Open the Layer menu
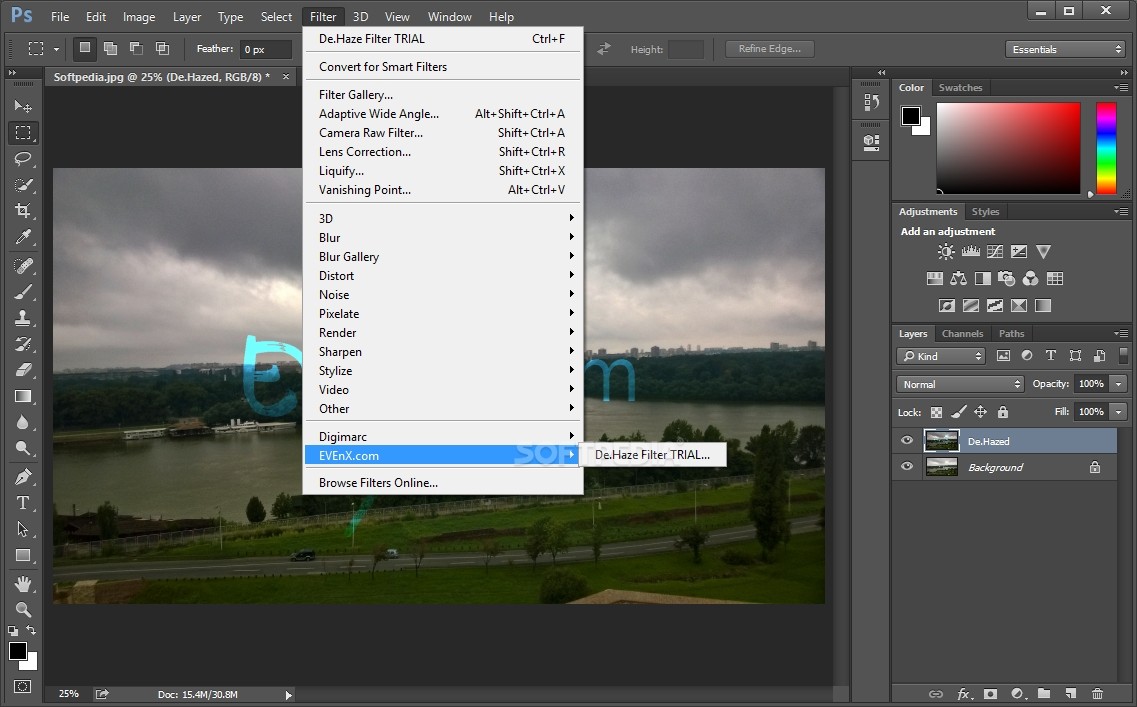1137x707 pixels. (186, 17)
